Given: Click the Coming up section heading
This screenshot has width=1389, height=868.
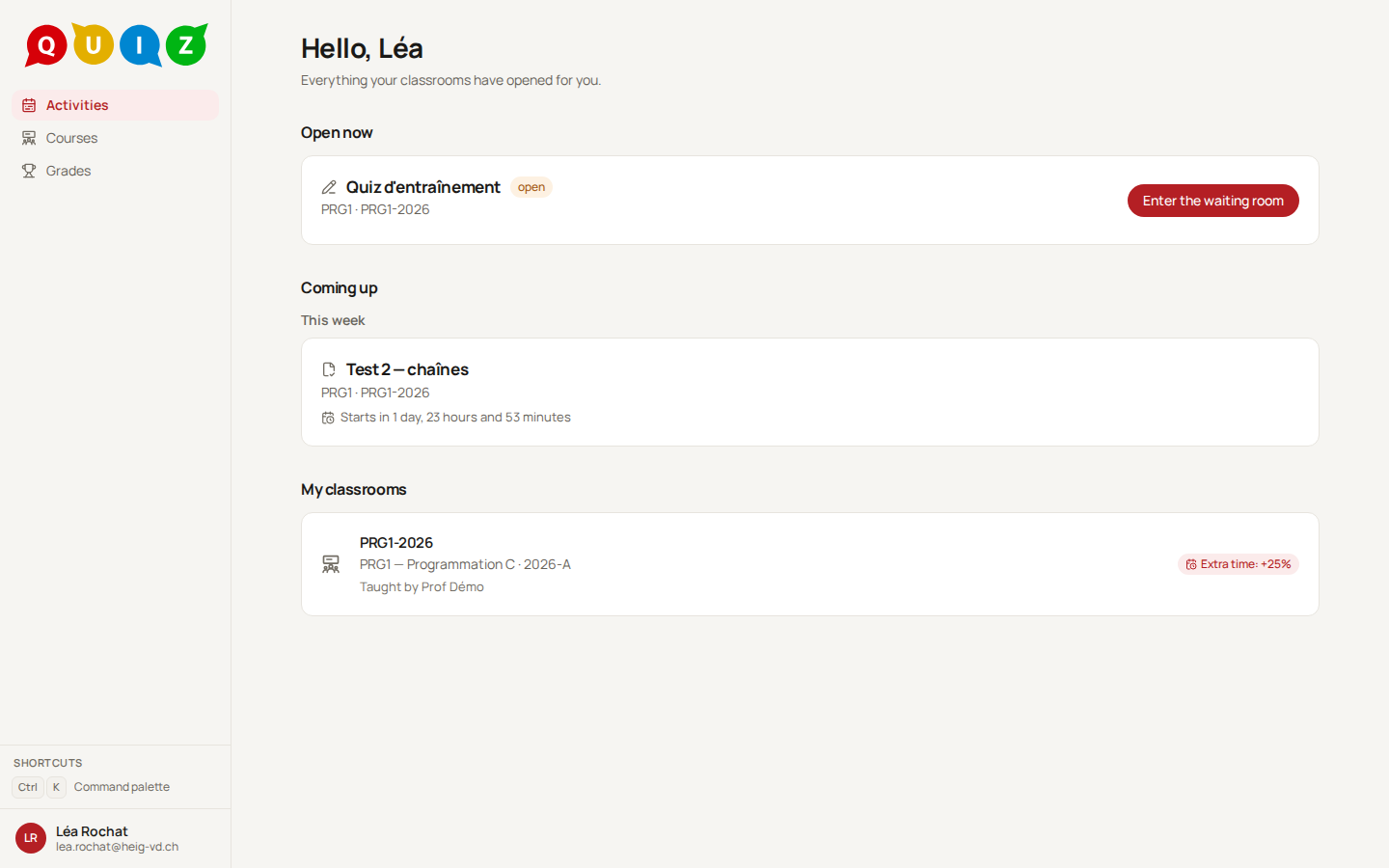Looking at the screenshot, I should 339,287.
